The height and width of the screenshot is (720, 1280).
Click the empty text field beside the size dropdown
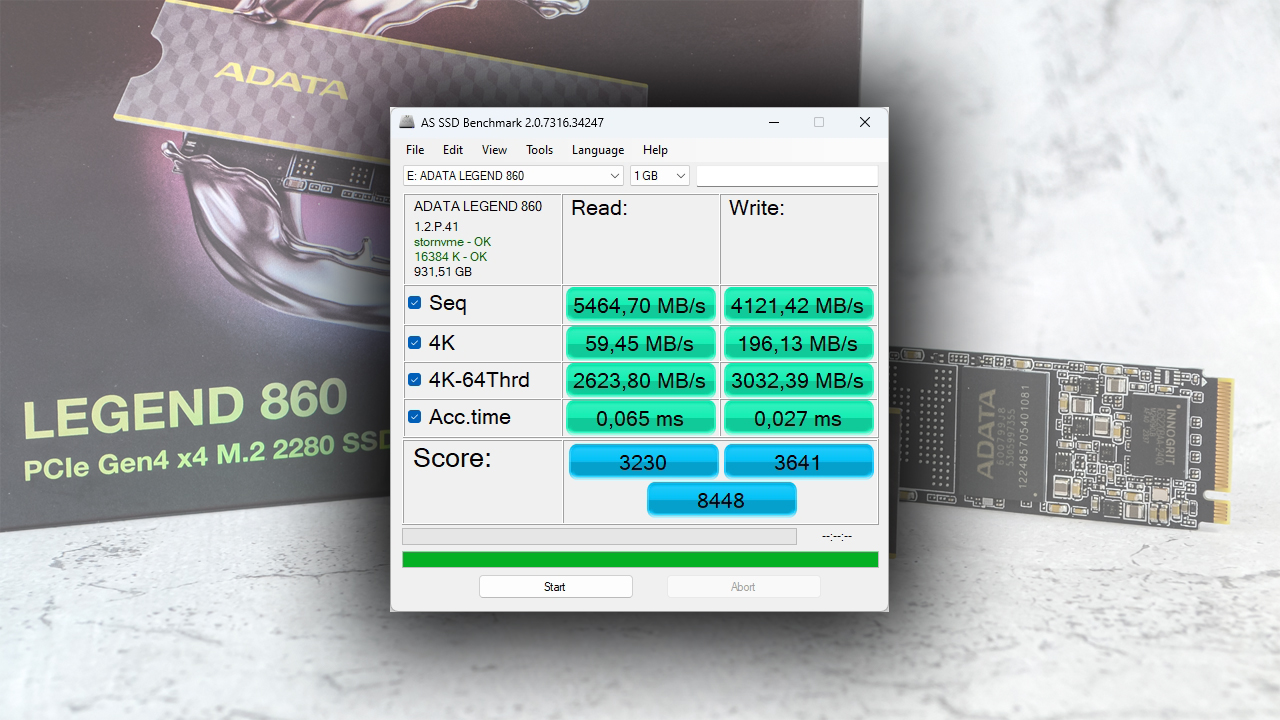tap(787, 176)
